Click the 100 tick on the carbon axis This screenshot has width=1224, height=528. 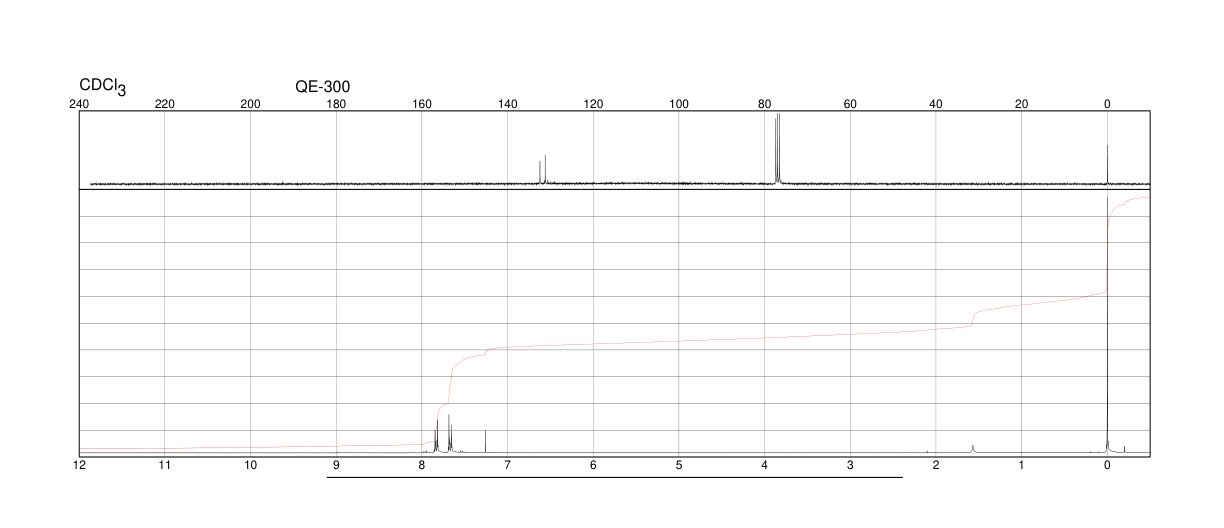pyautogui.click(x=679, y=104)
